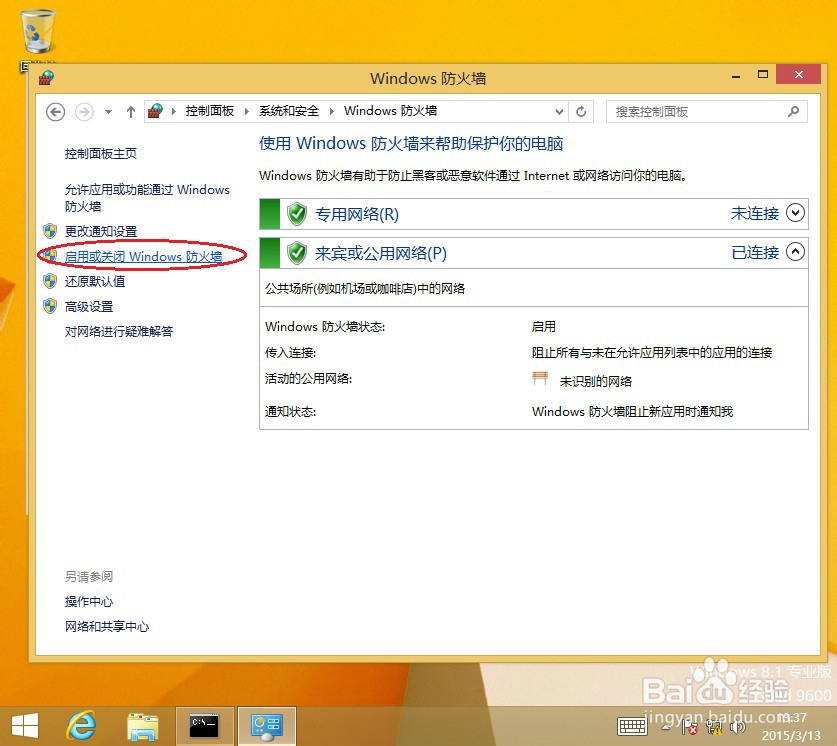Go back with the Back arrow button
Screen dimensions: 837x746
pyautogui.click(x=56, y=112)
